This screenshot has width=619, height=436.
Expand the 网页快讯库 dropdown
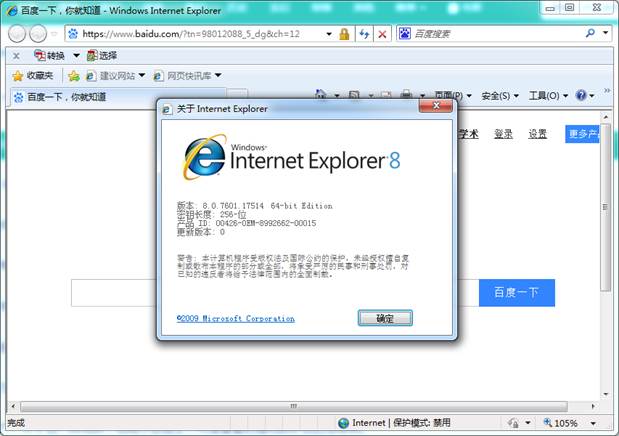188,76
